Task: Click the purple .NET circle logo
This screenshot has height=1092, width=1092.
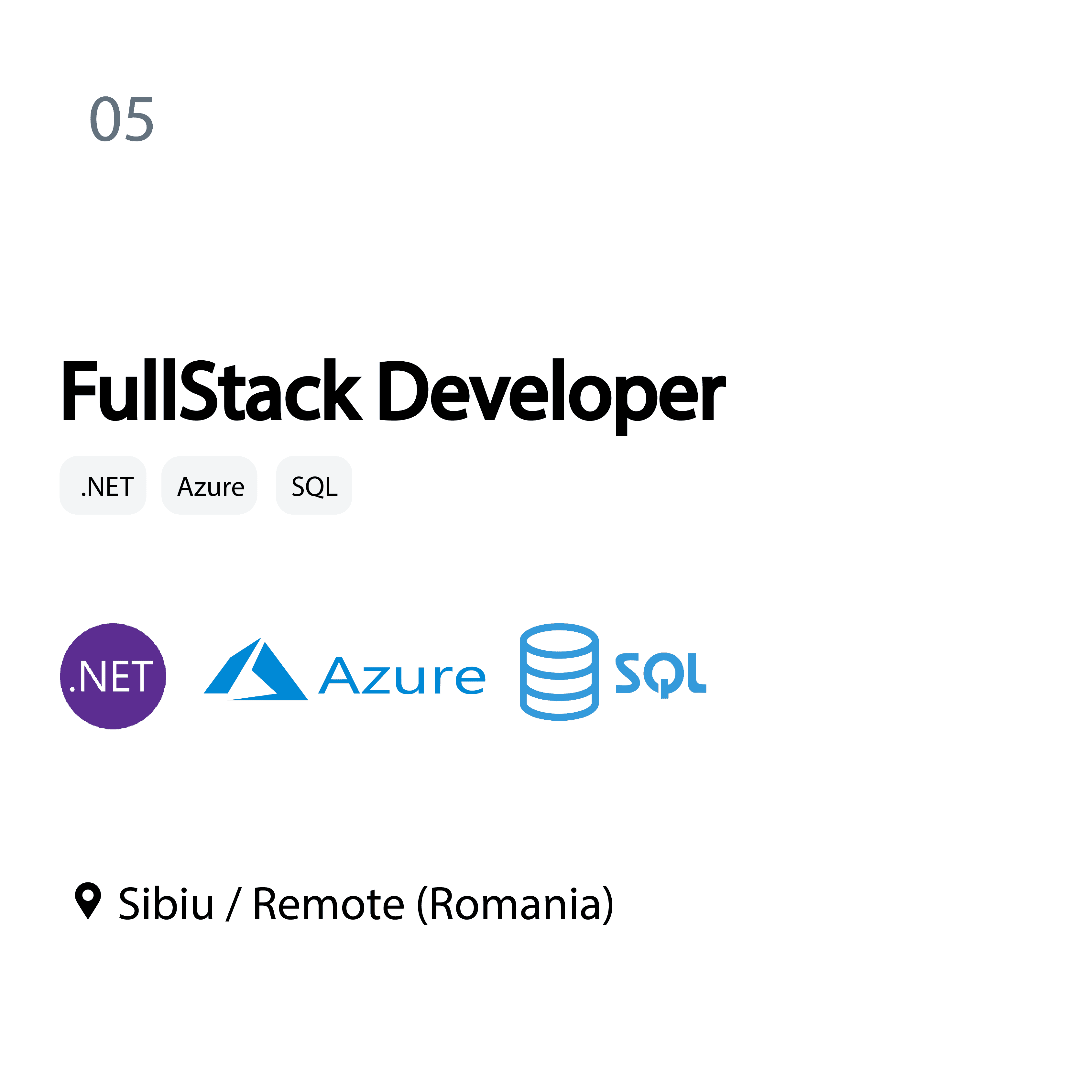Action: pyautogui.click(x=113, y=676)
